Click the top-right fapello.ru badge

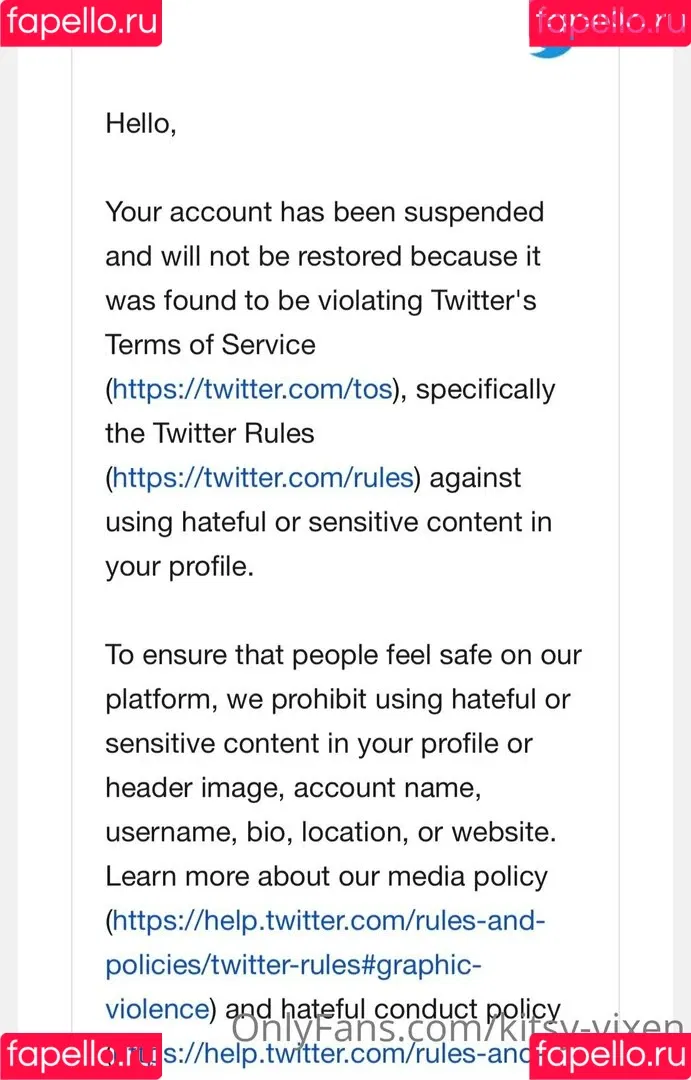[610, 22]
